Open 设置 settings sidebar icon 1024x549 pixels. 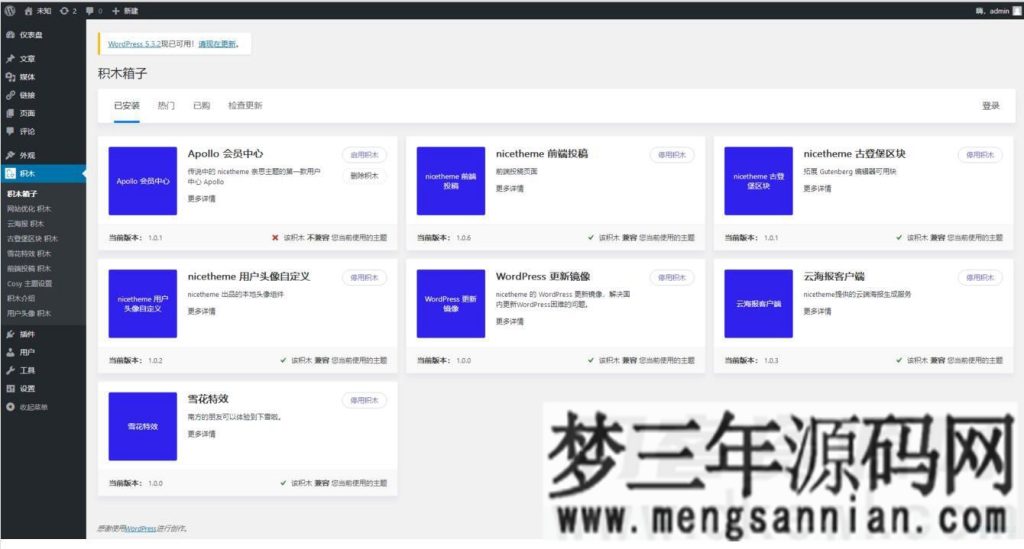(x=10, y=388)
